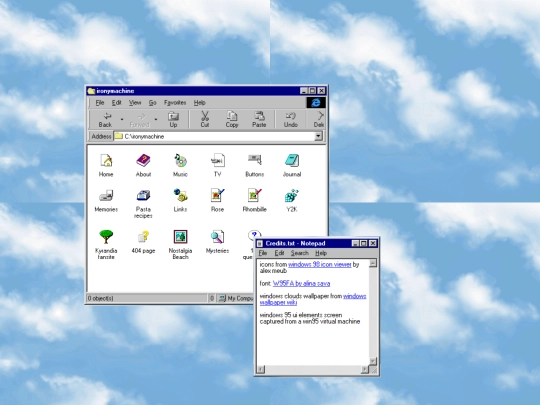This screenshot has height=405, width=540.
Task: Click the Up folder toolbar button
Action: pyautogui.click(x=173, y=120)
